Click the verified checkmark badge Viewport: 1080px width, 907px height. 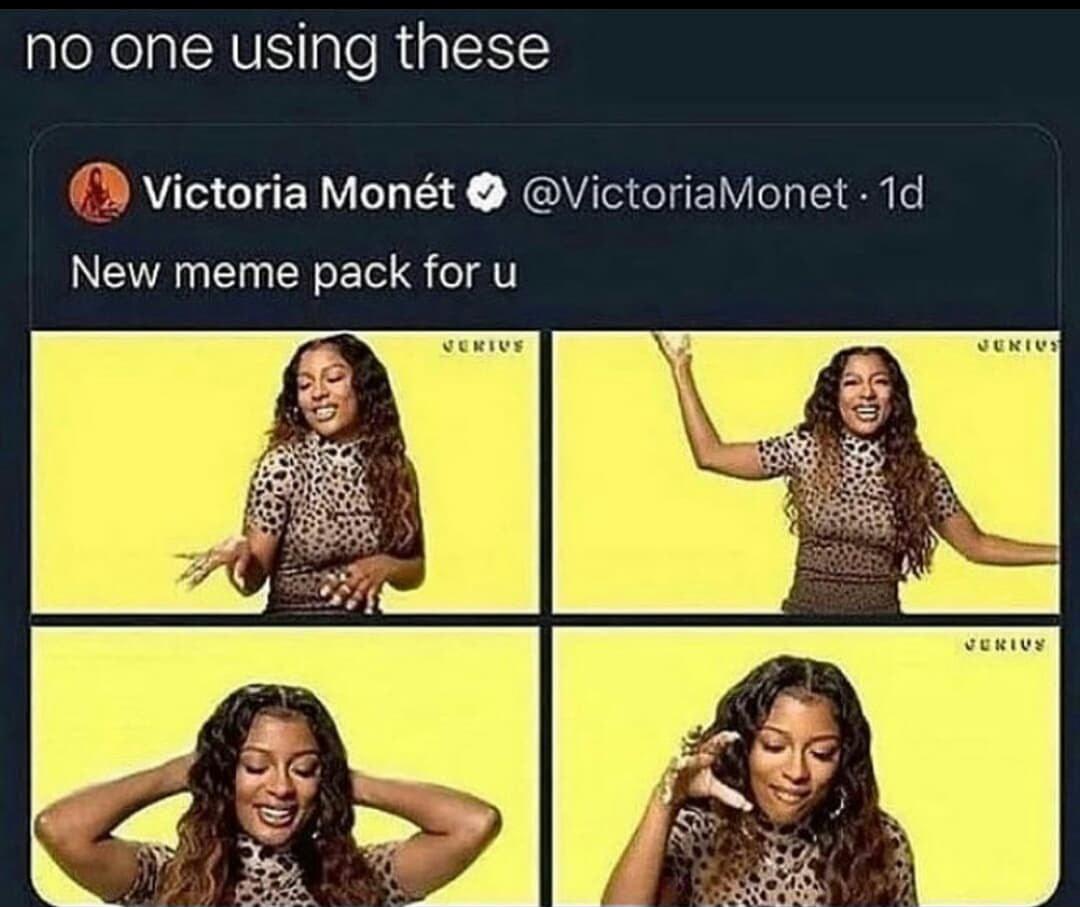[484, 194]
